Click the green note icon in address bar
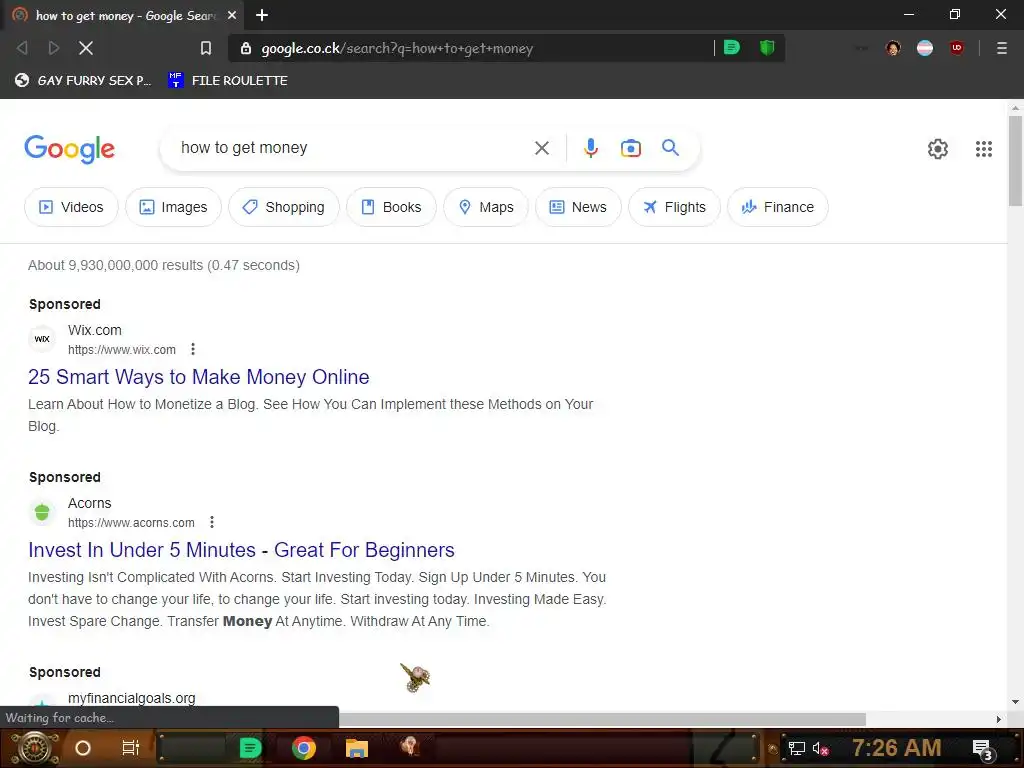 (732, 47)
